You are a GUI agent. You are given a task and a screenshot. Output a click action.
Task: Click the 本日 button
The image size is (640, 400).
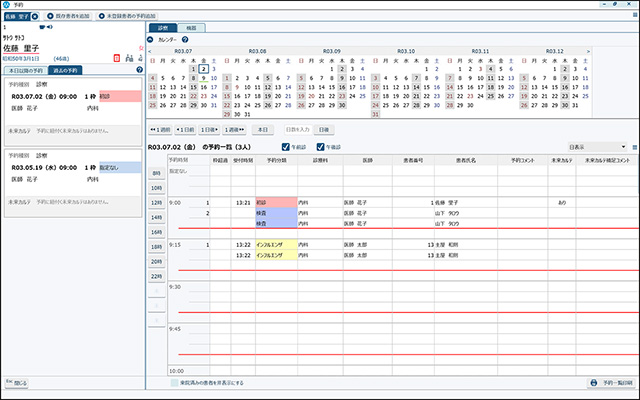263,129
